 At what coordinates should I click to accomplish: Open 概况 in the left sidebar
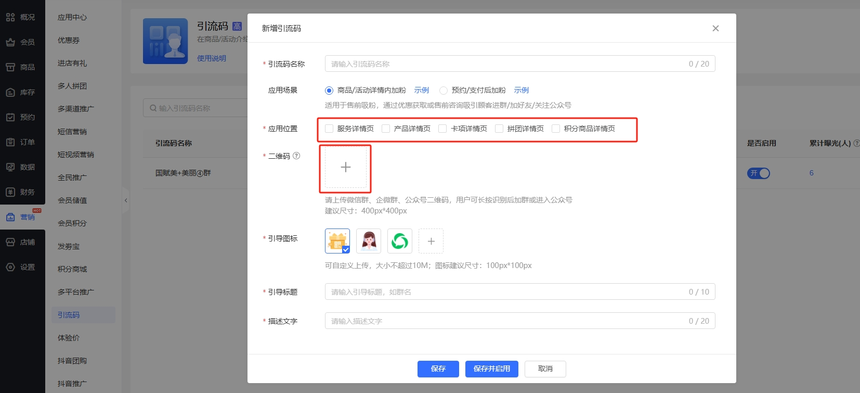tap(21, 17)
